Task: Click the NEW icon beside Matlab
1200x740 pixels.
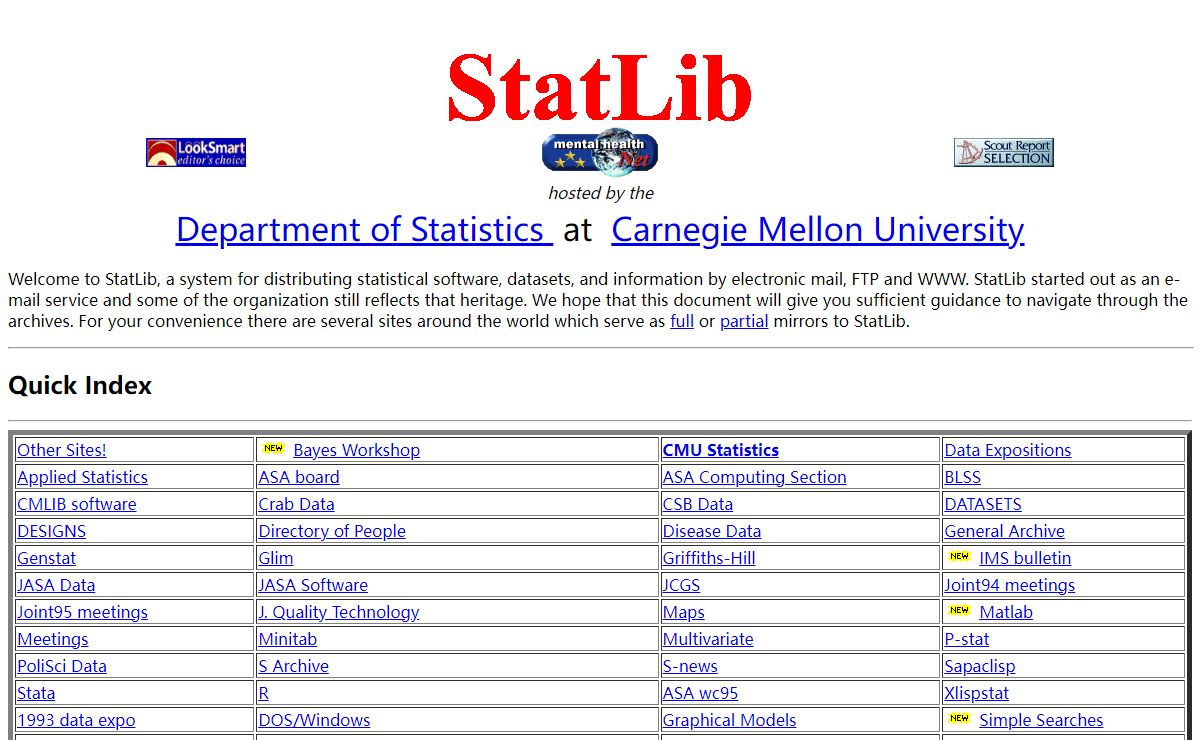Action: tap(959, 611)
